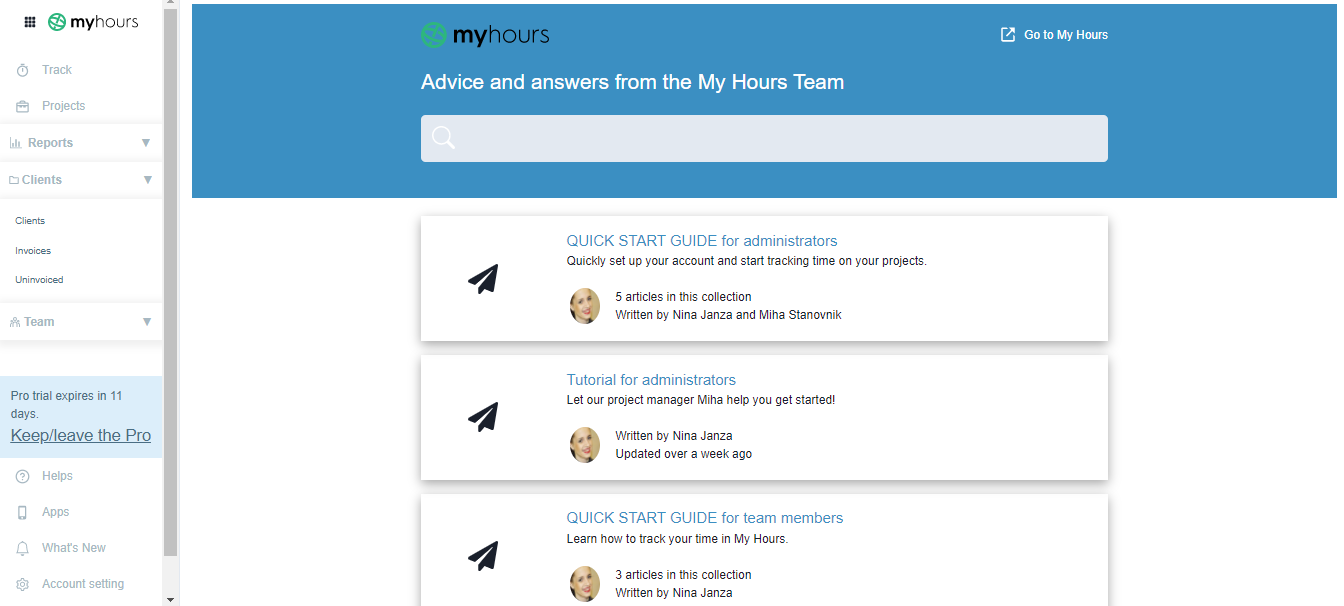1344x606 pixels.
Task: Click paper plane icon for administrators guide
Action: coord(483,279)
